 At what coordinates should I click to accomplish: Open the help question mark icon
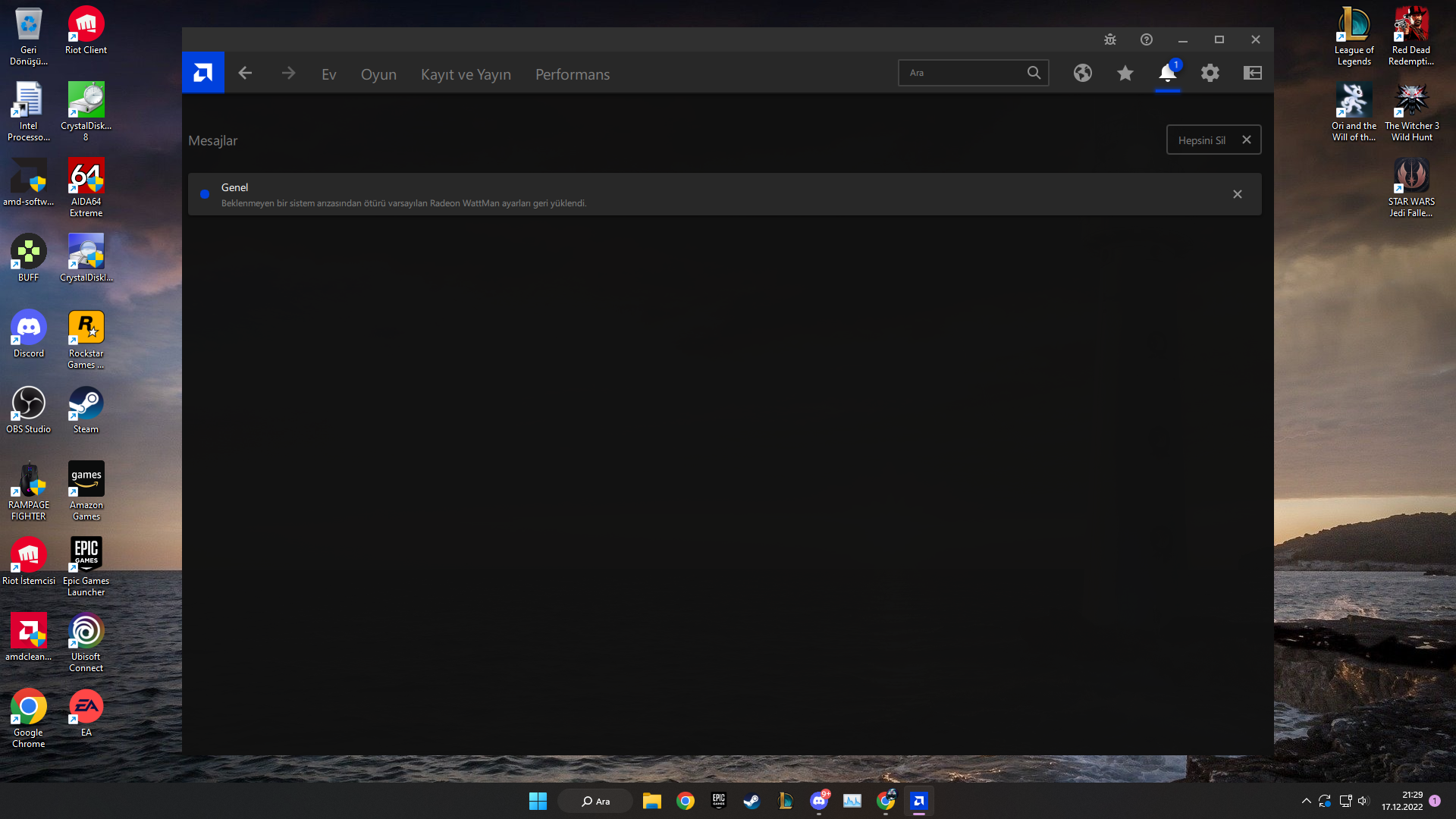[x=1147, y=39]
